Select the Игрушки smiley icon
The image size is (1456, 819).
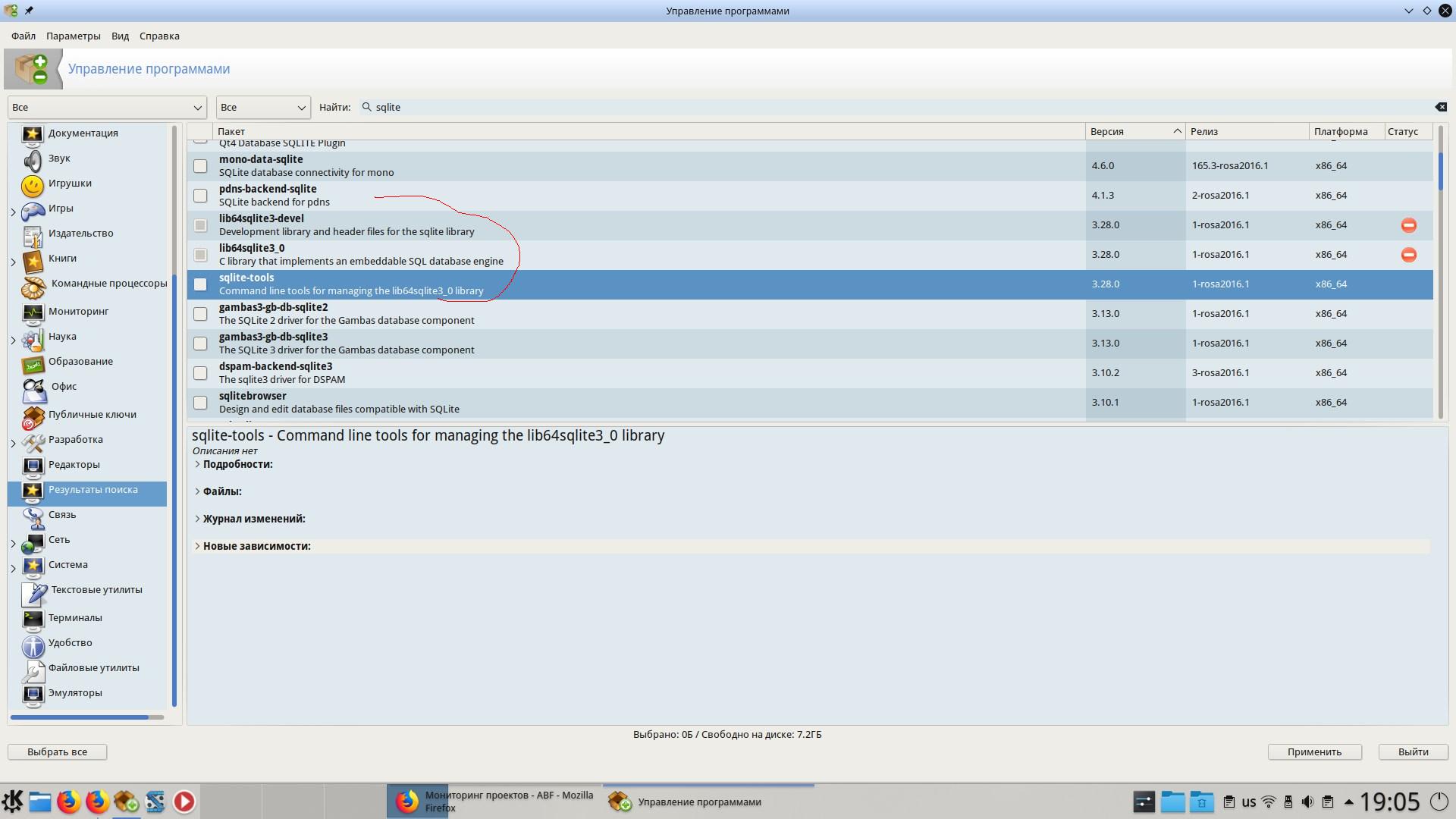[x=33, y=184]
